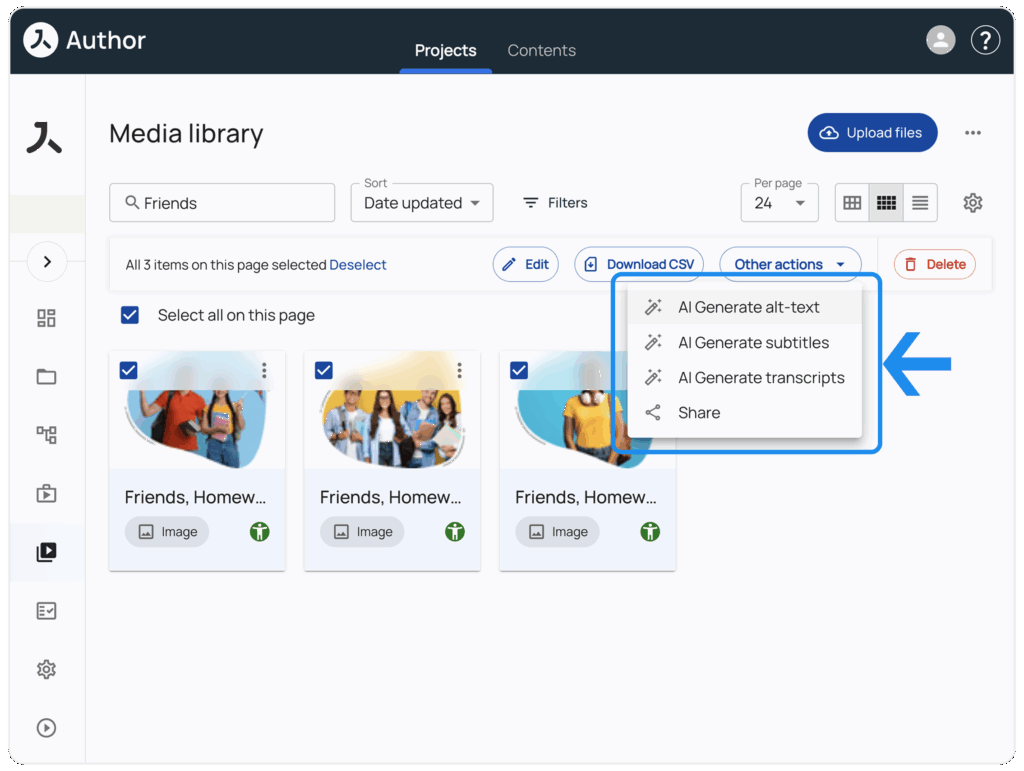The width and height of the screenshot is (1024, 771).
Task: Select AI Generate alt-text menu option
Action: coord(748,307)
